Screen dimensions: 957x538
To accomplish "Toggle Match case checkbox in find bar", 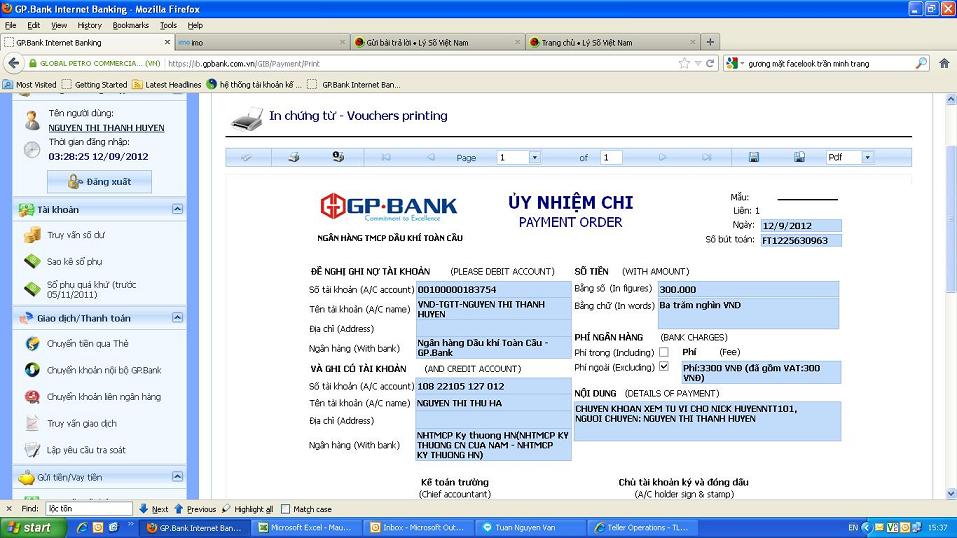I will pos(286,509).
